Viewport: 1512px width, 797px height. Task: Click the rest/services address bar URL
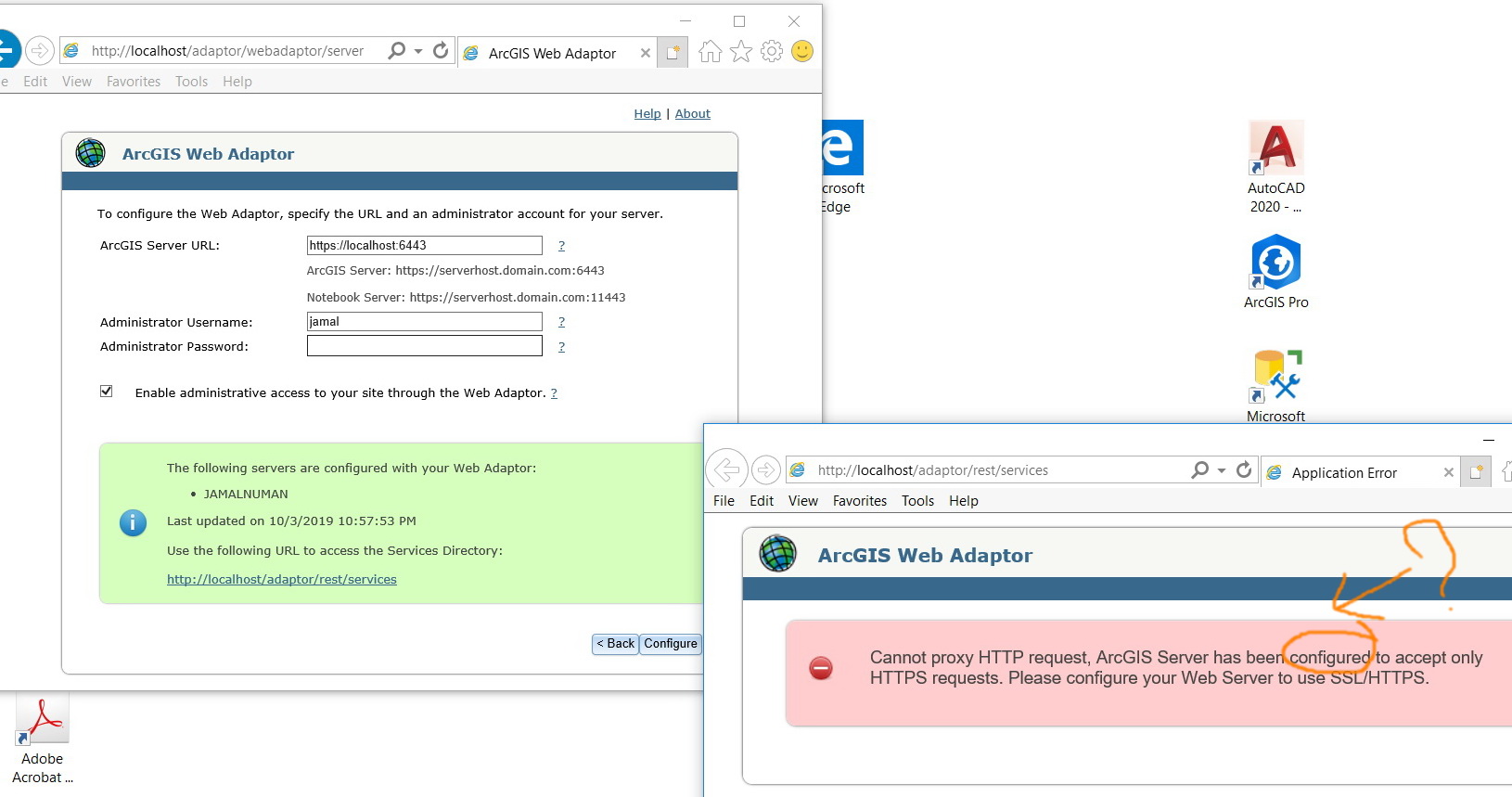933,470
